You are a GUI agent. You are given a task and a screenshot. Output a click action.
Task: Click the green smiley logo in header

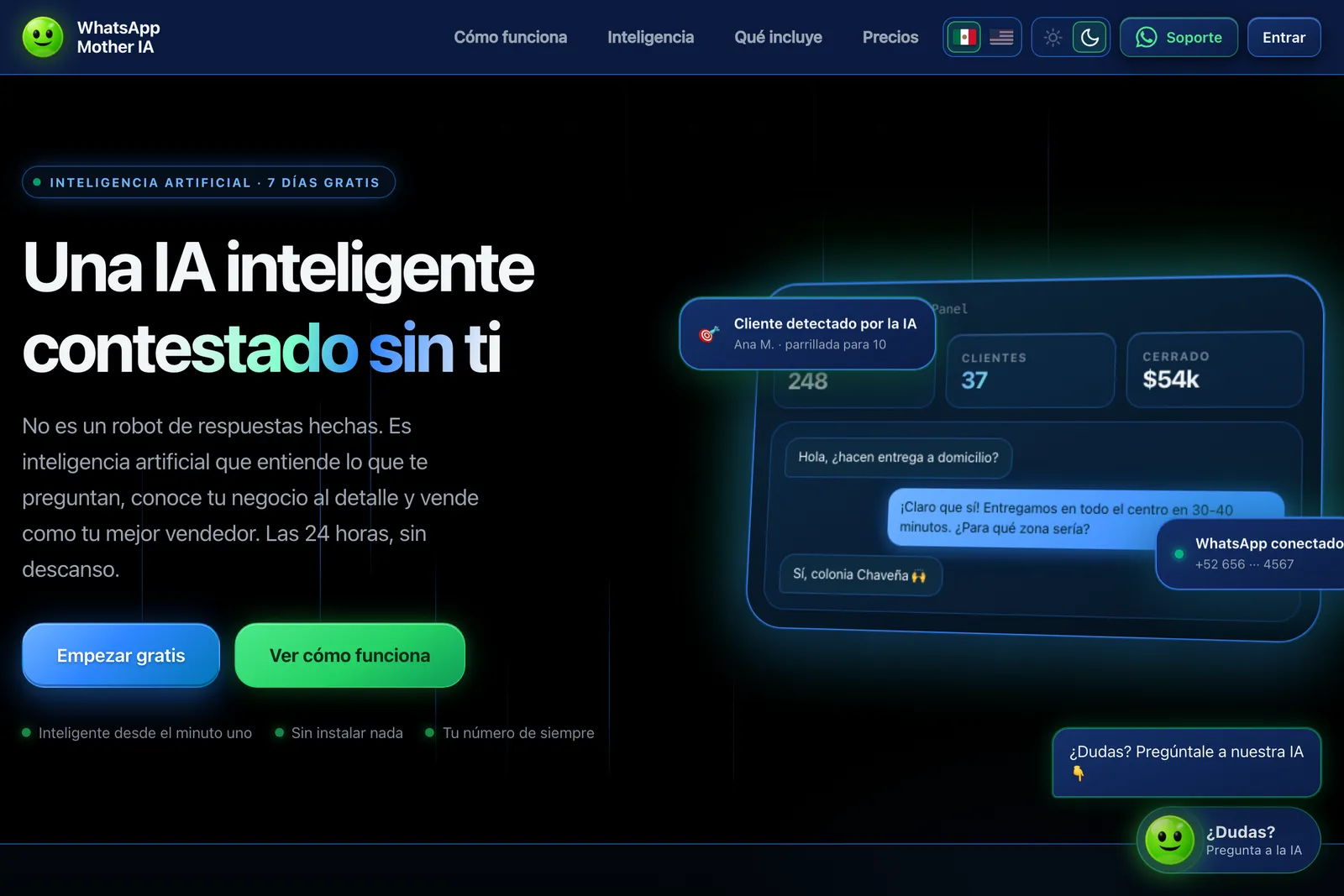pyautogui.click(x=43, y=37)
